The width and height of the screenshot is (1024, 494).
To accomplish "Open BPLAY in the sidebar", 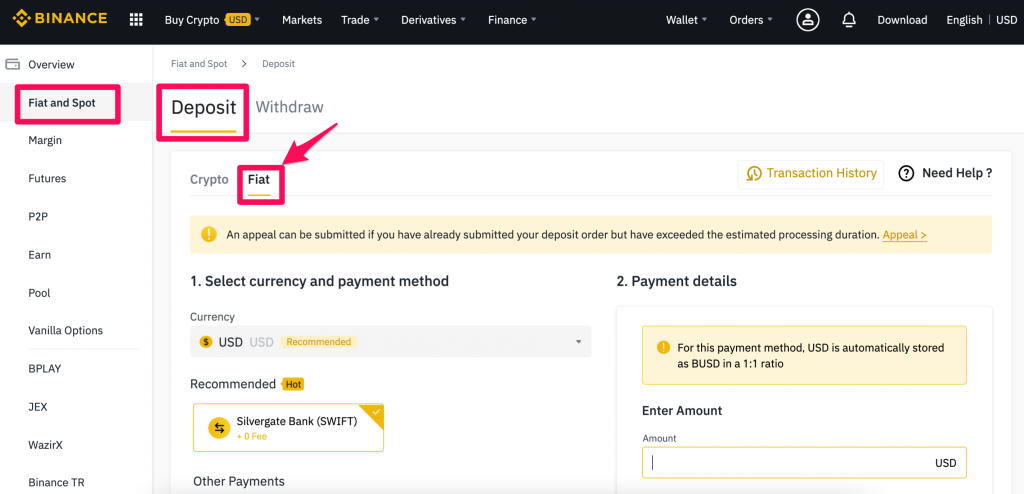I will click(44, 369).
